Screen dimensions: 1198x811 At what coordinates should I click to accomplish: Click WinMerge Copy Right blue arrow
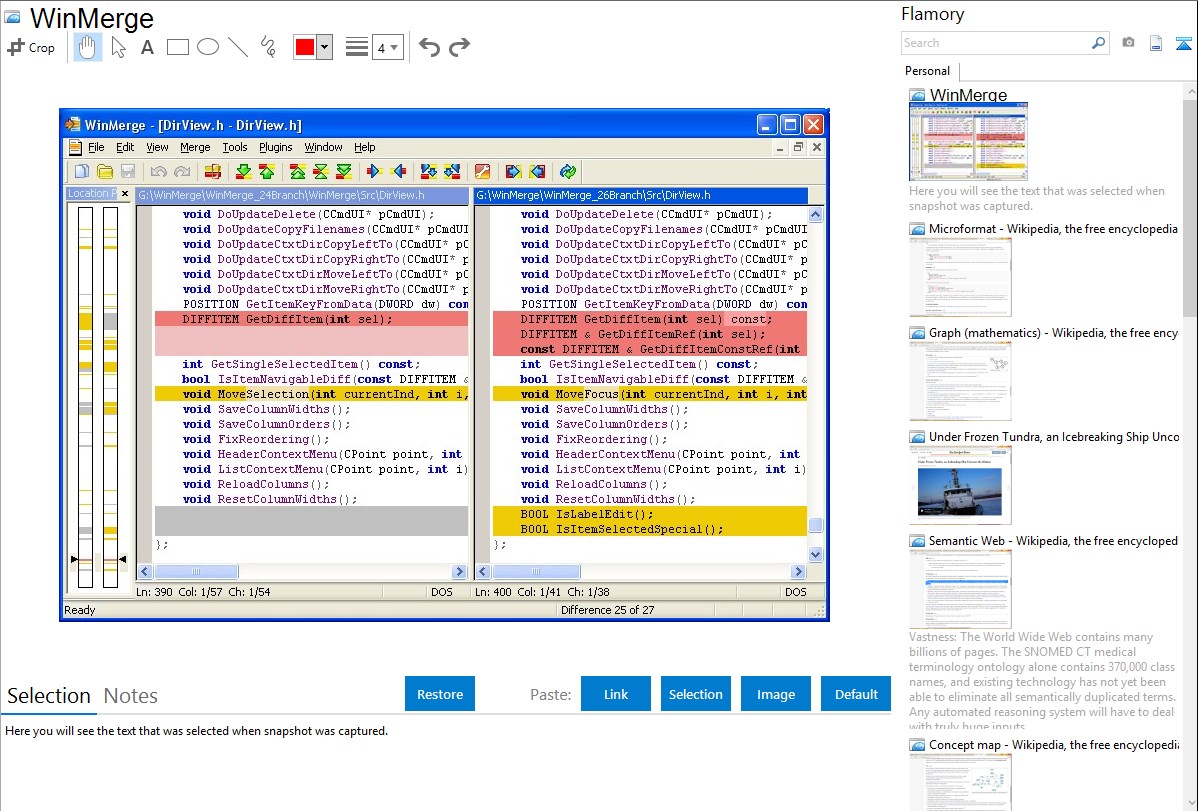(374, 172)
